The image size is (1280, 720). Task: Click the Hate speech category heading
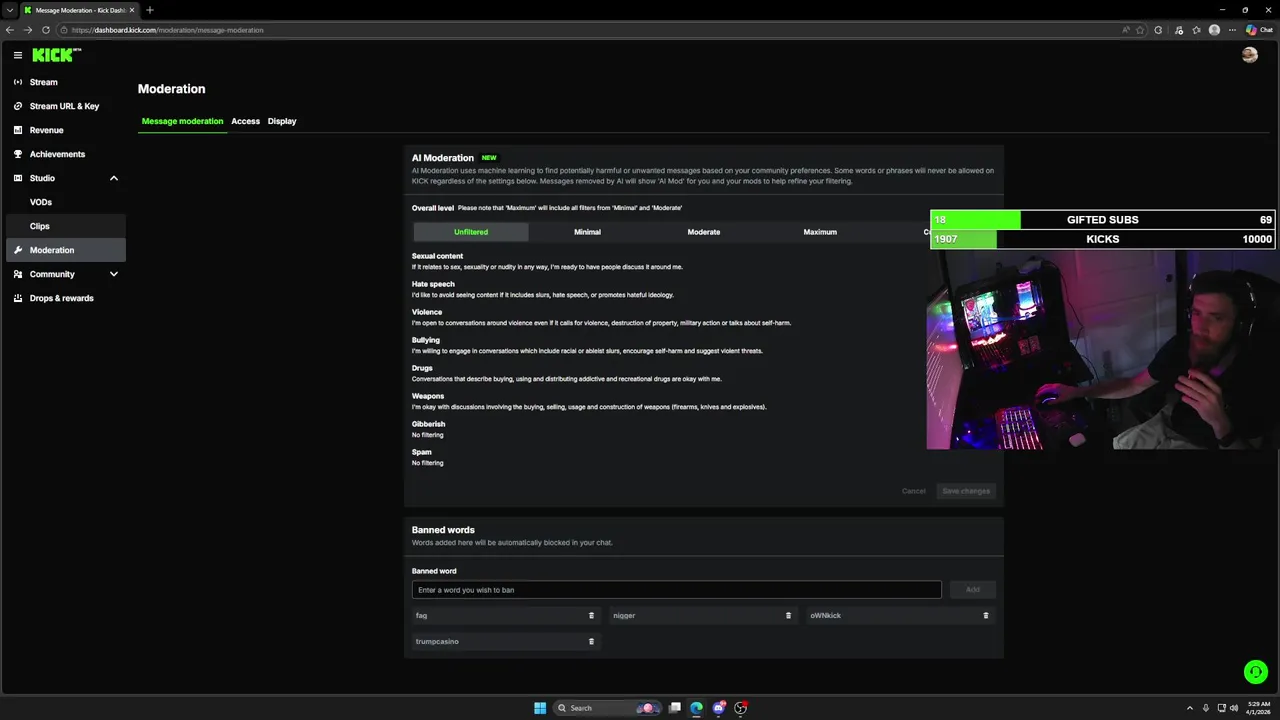click(x=433, y=284)
